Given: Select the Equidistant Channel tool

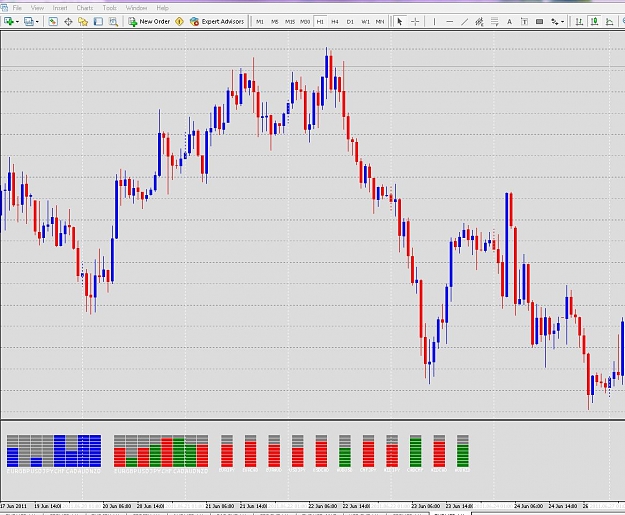Looking at the screenshot, I should (480, 22).
